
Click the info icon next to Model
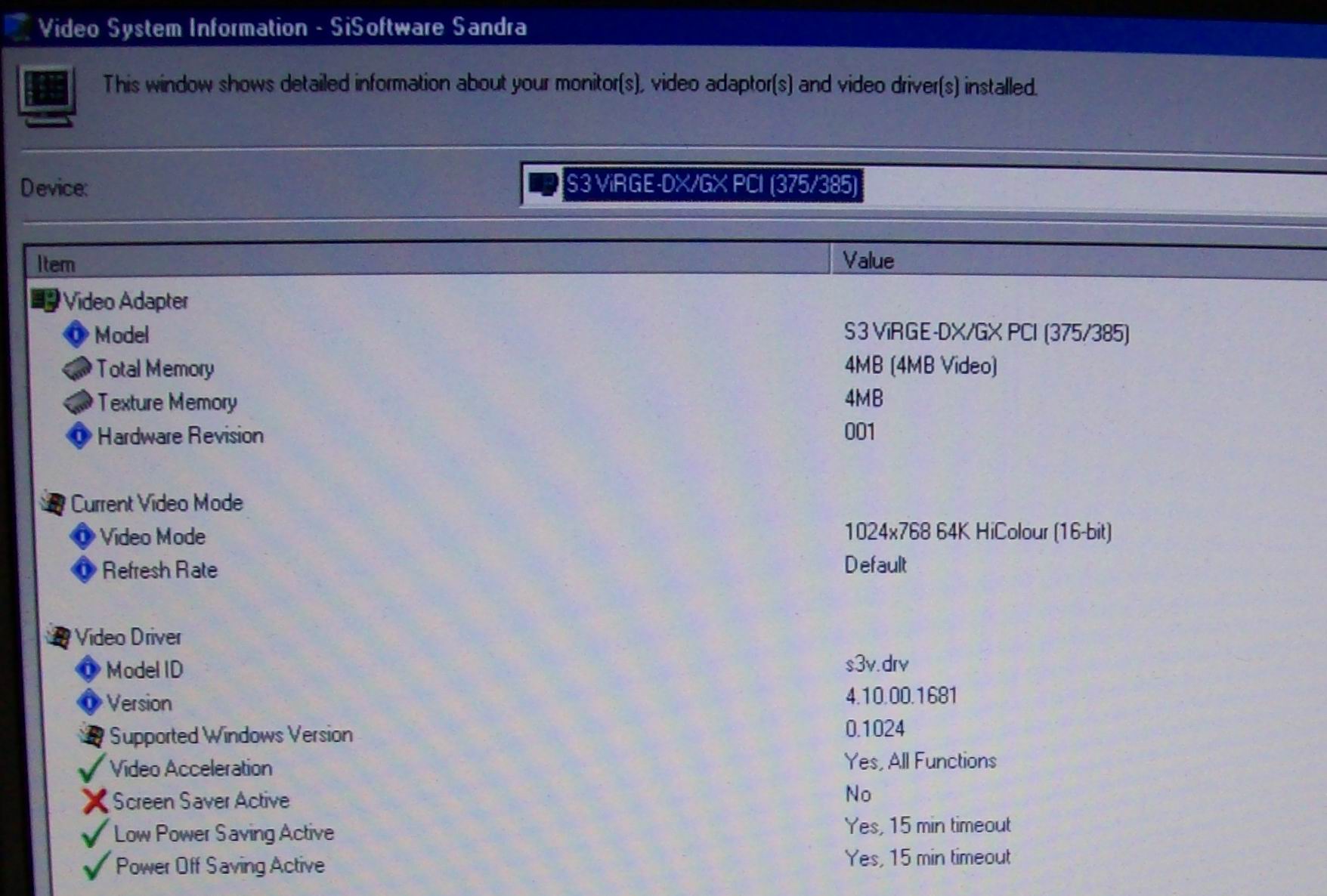[76, 333]
